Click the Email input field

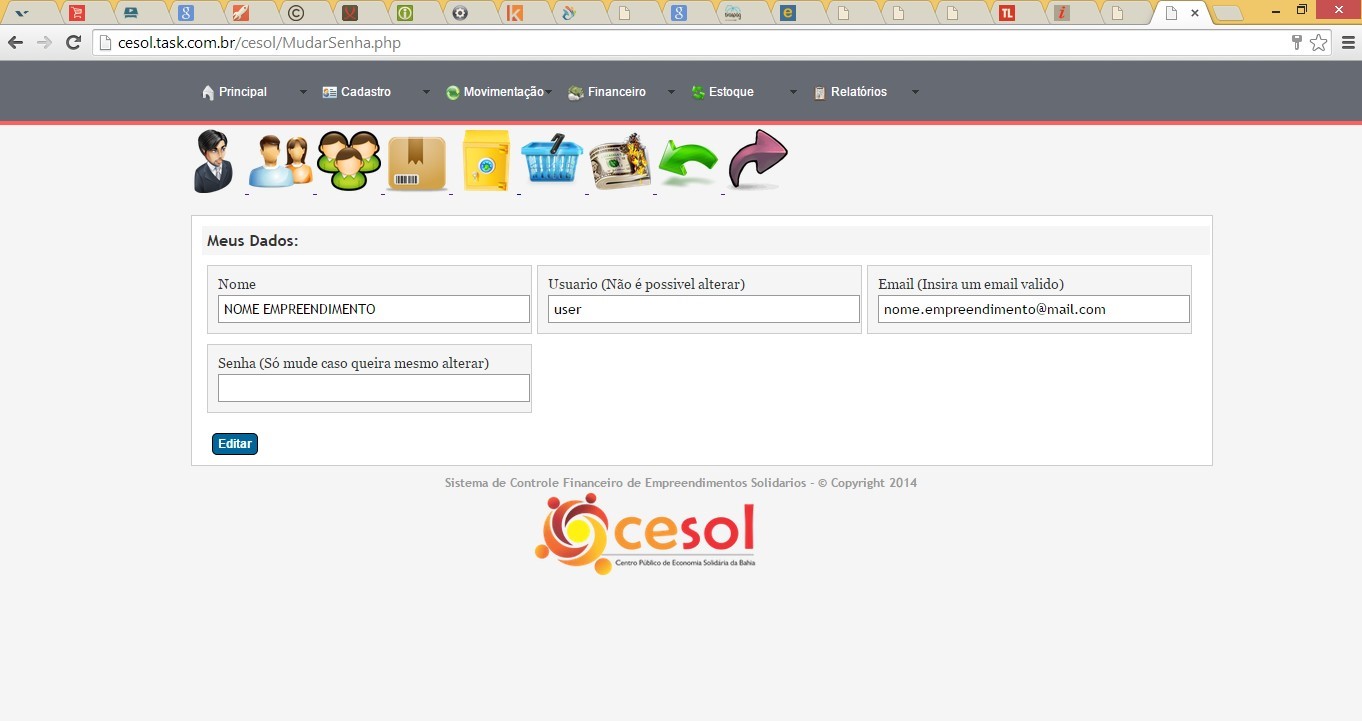1033,309
